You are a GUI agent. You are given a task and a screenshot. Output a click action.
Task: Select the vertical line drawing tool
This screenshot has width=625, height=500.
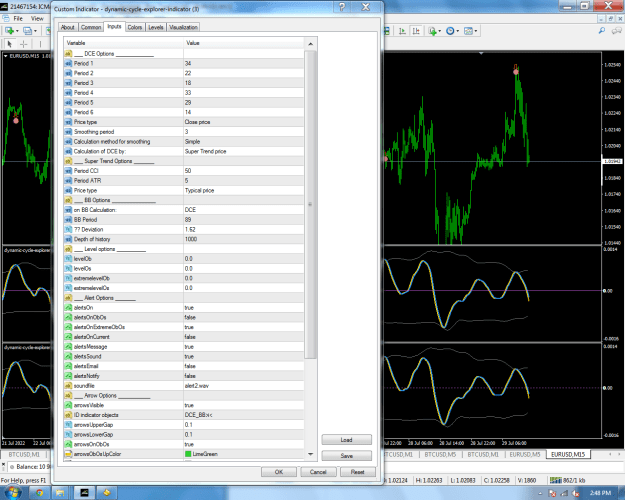(40, 44)
